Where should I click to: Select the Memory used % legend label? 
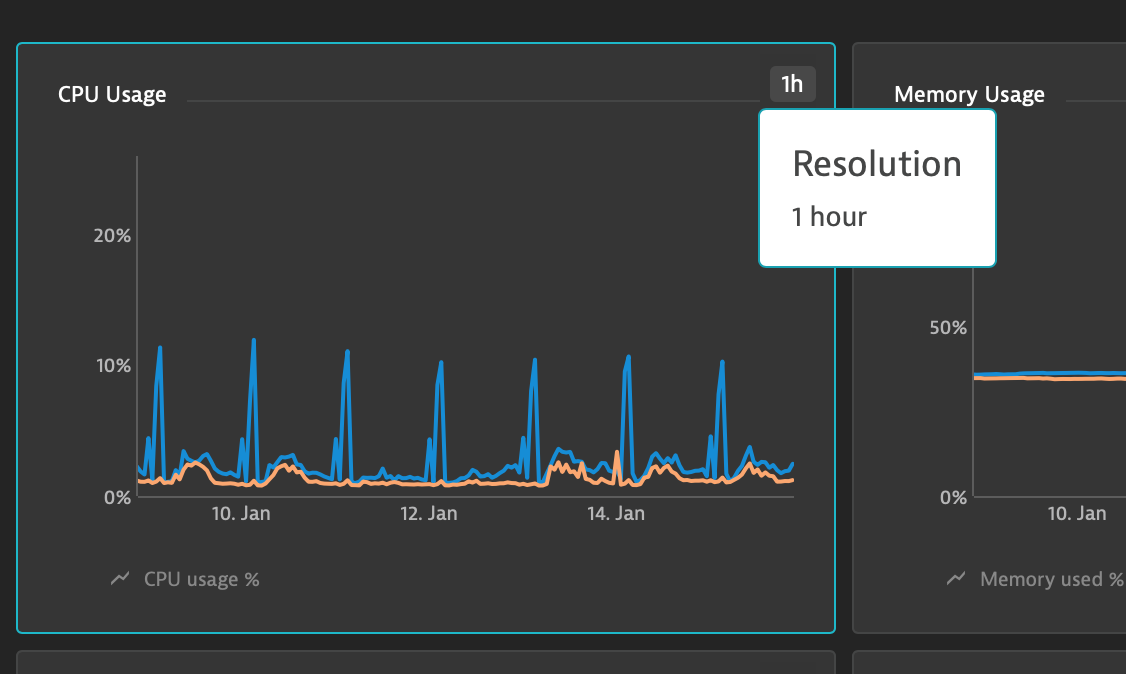[1052, 579]
